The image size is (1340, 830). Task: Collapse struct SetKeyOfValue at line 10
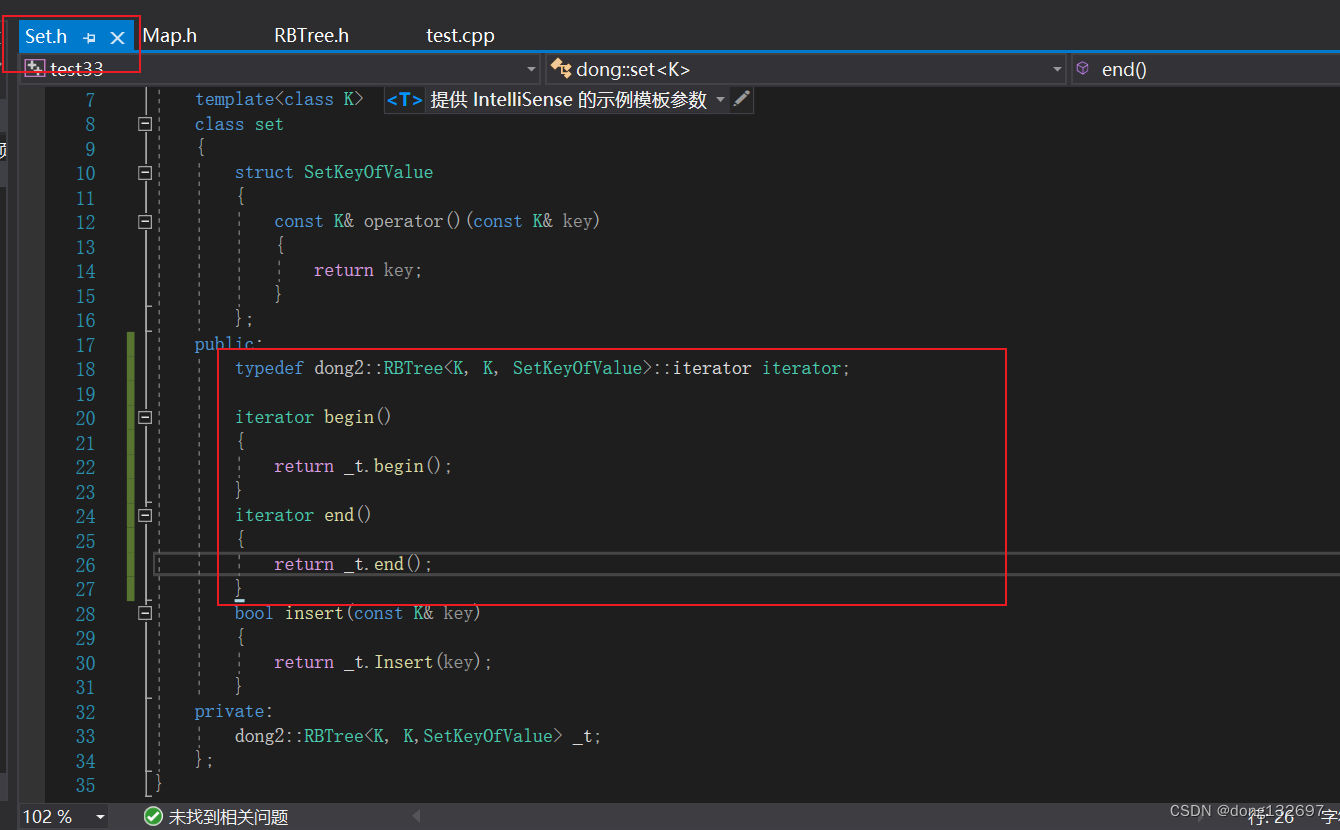click(x=145, y=173)
